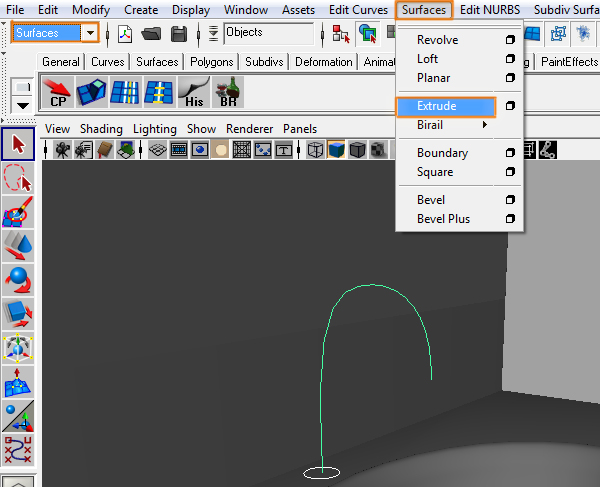600x487 pixels.
Task: Save the scene with floppy disk icon
Action: 179,34
